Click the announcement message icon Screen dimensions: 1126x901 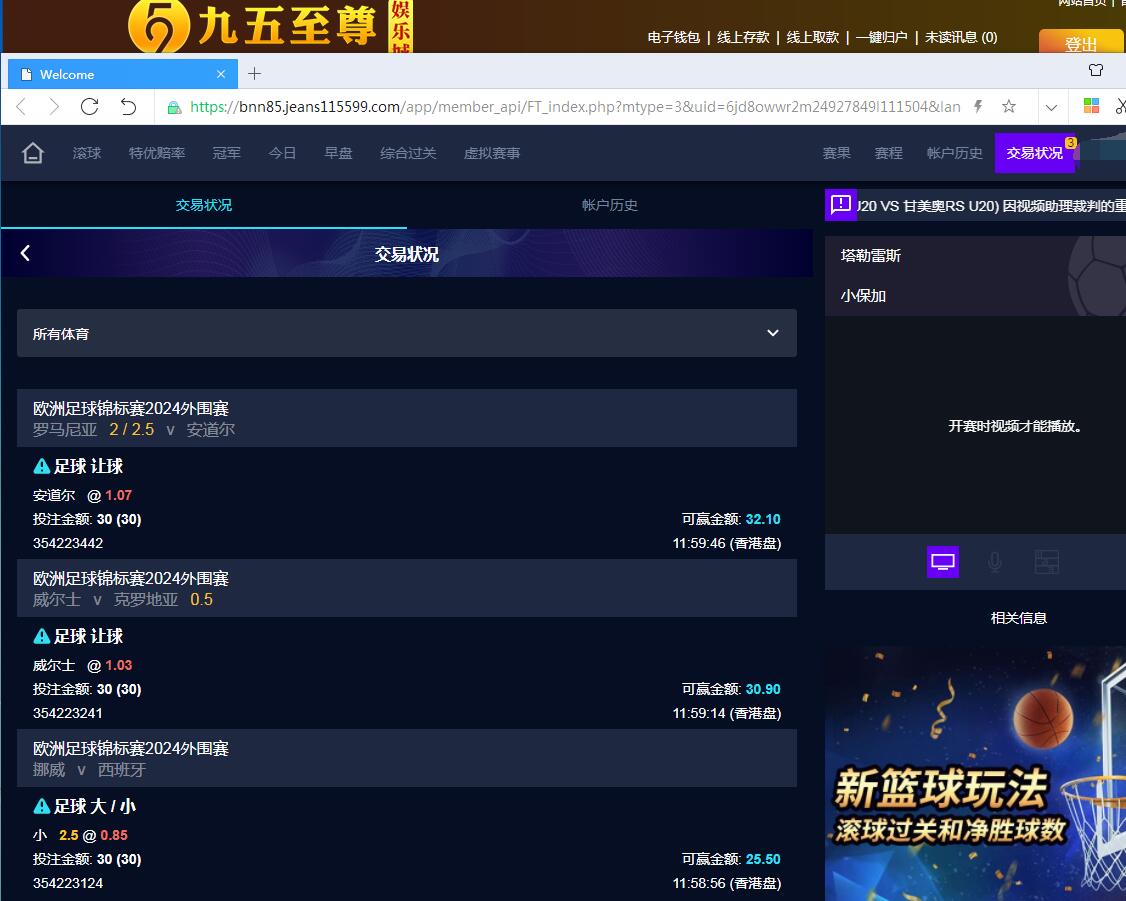pyautogui.click(x=840, y=205)
